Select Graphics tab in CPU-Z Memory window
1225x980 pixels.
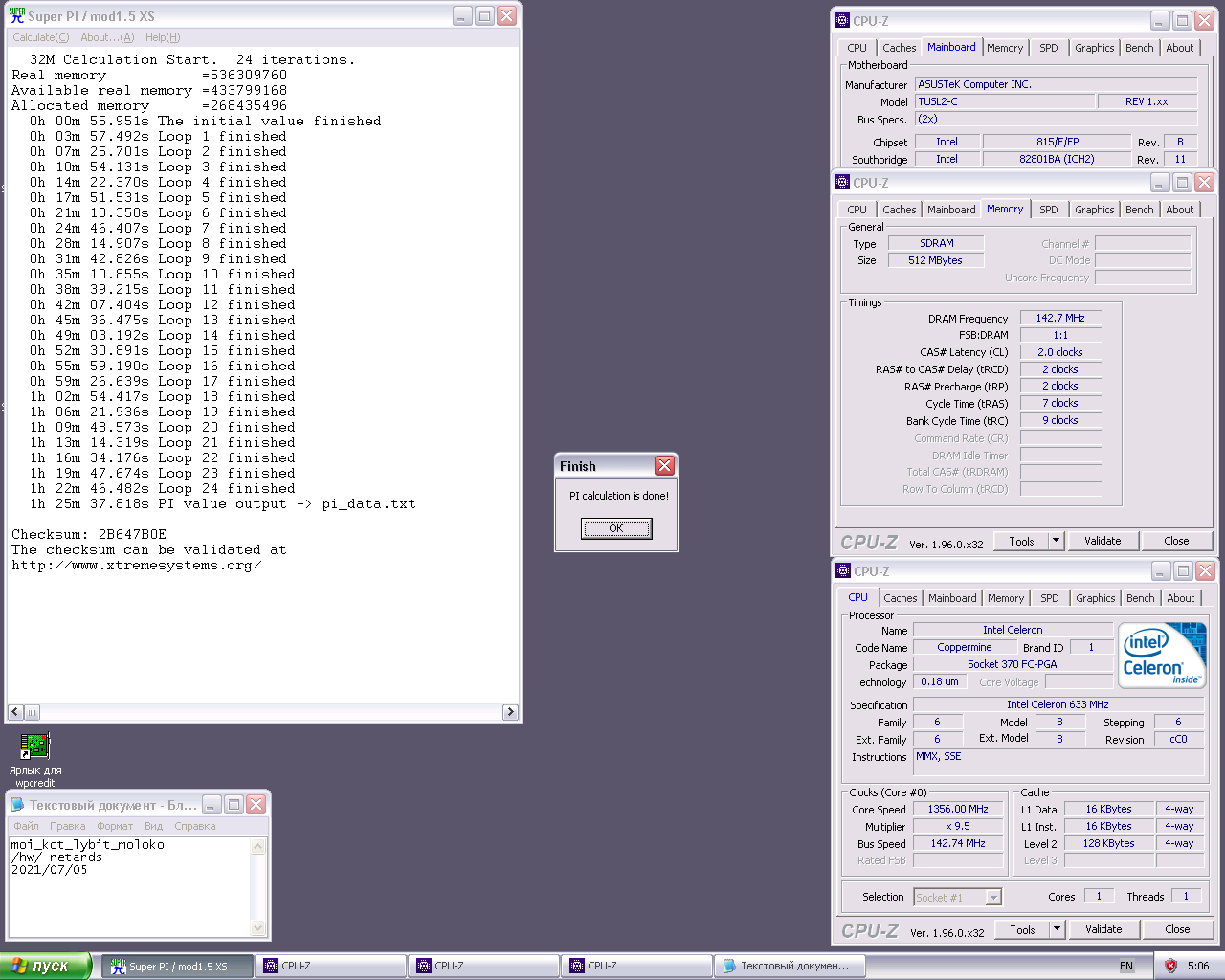pos(1094,210)
